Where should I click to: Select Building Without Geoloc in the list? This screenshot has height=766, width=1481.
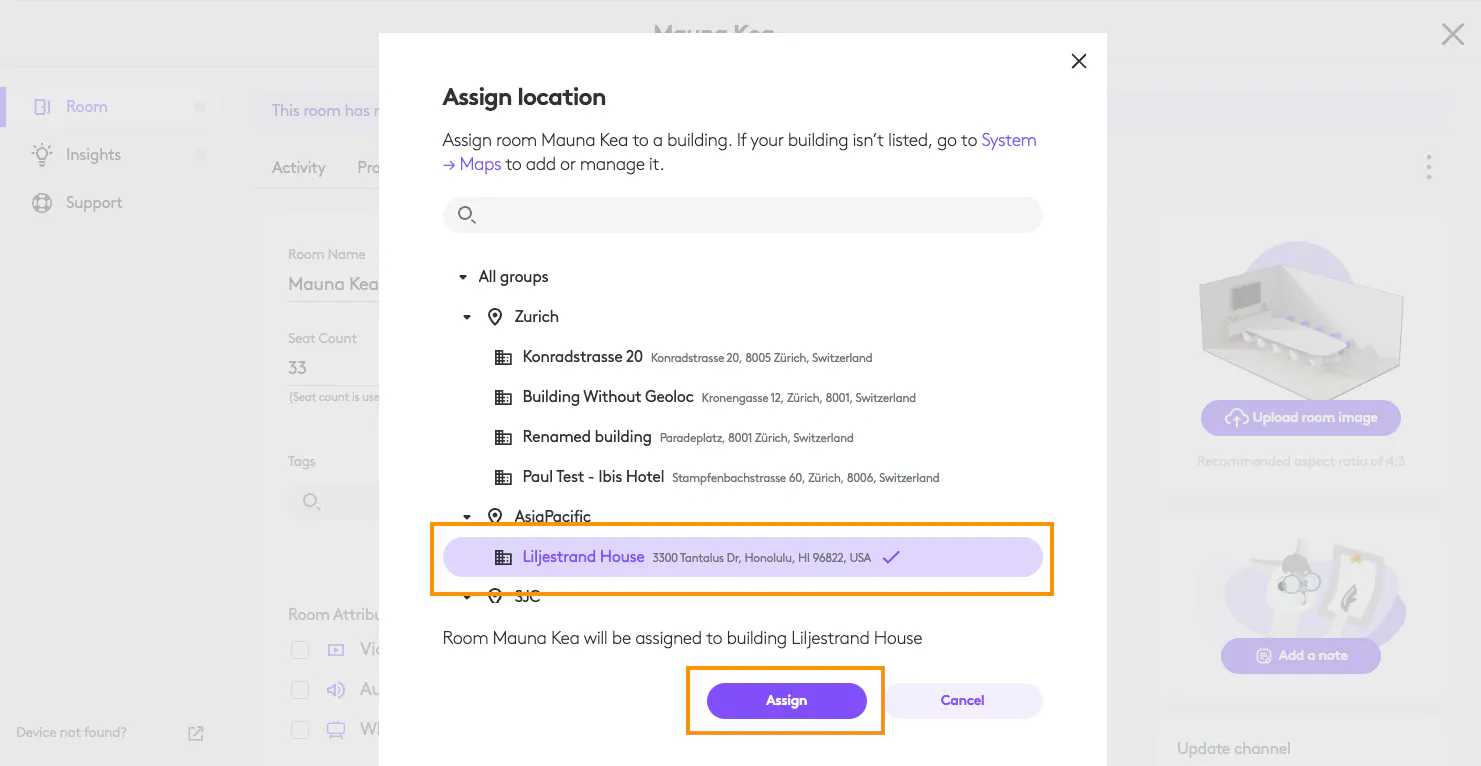tap(607, 397)
